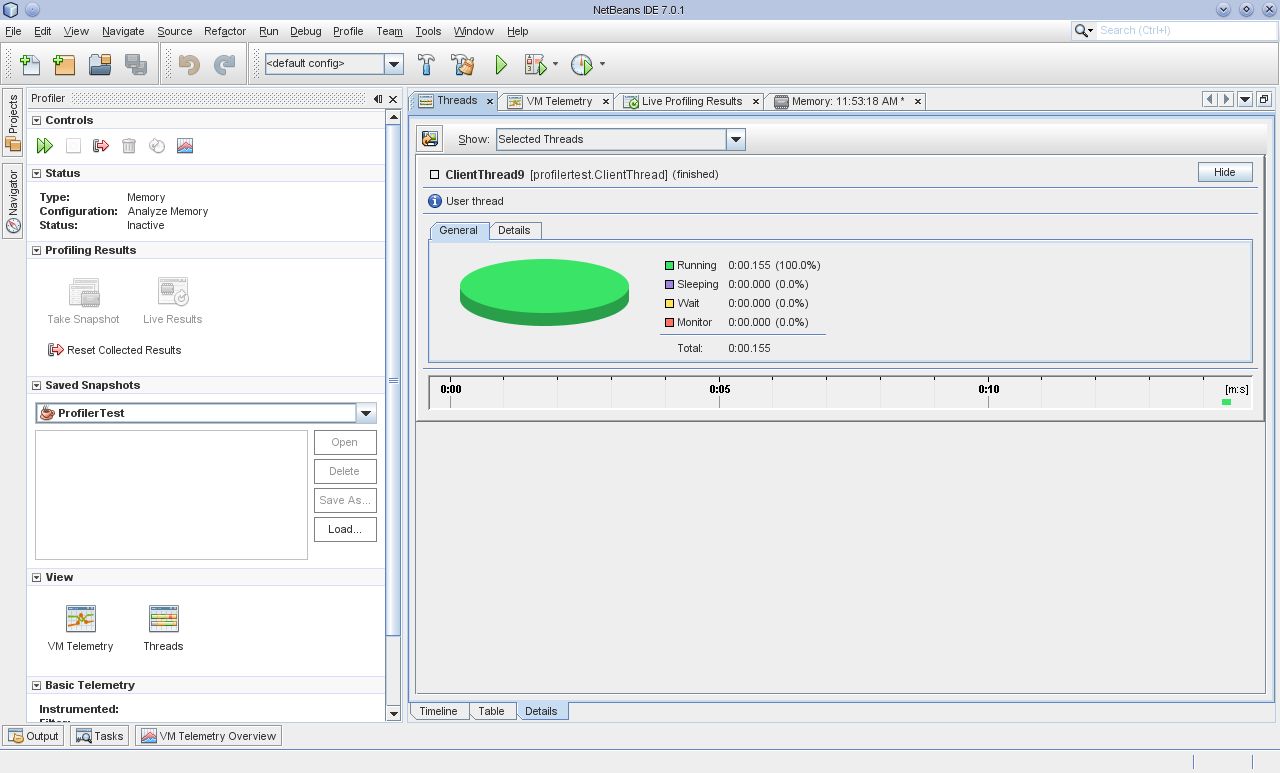
Task: Click the Run Garbage Collection trash icon
Action: (129, 146)
